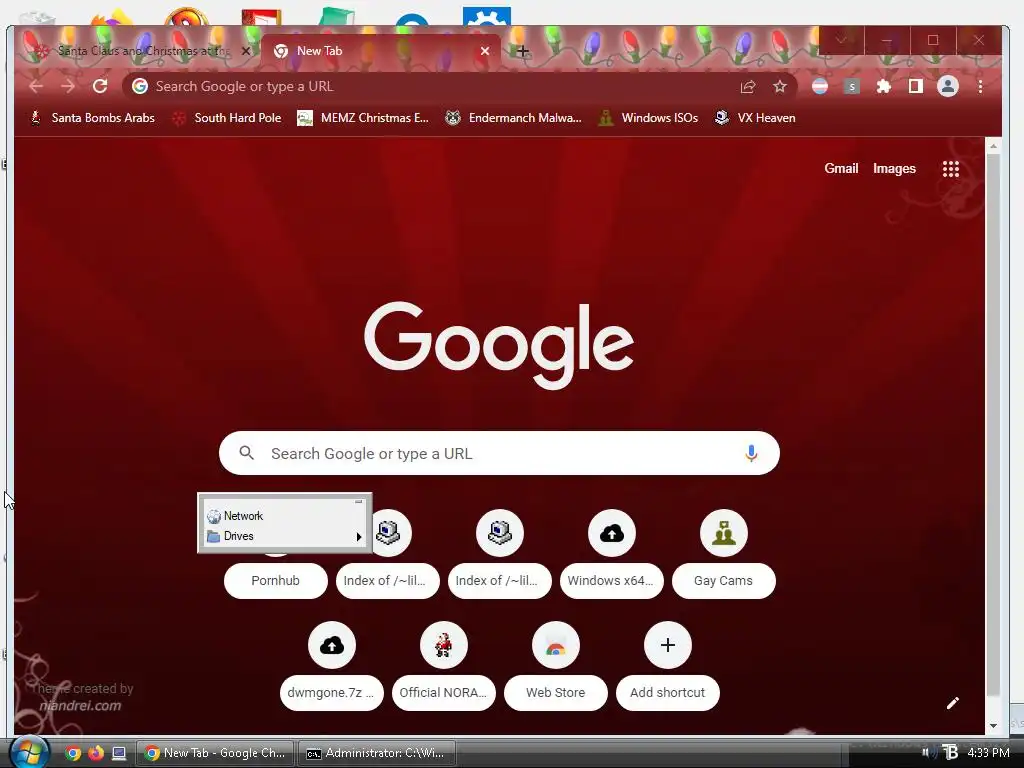The image size is (1024, 768).
Task: Click the page scrollbar thumb
Action: click(993, 424)
